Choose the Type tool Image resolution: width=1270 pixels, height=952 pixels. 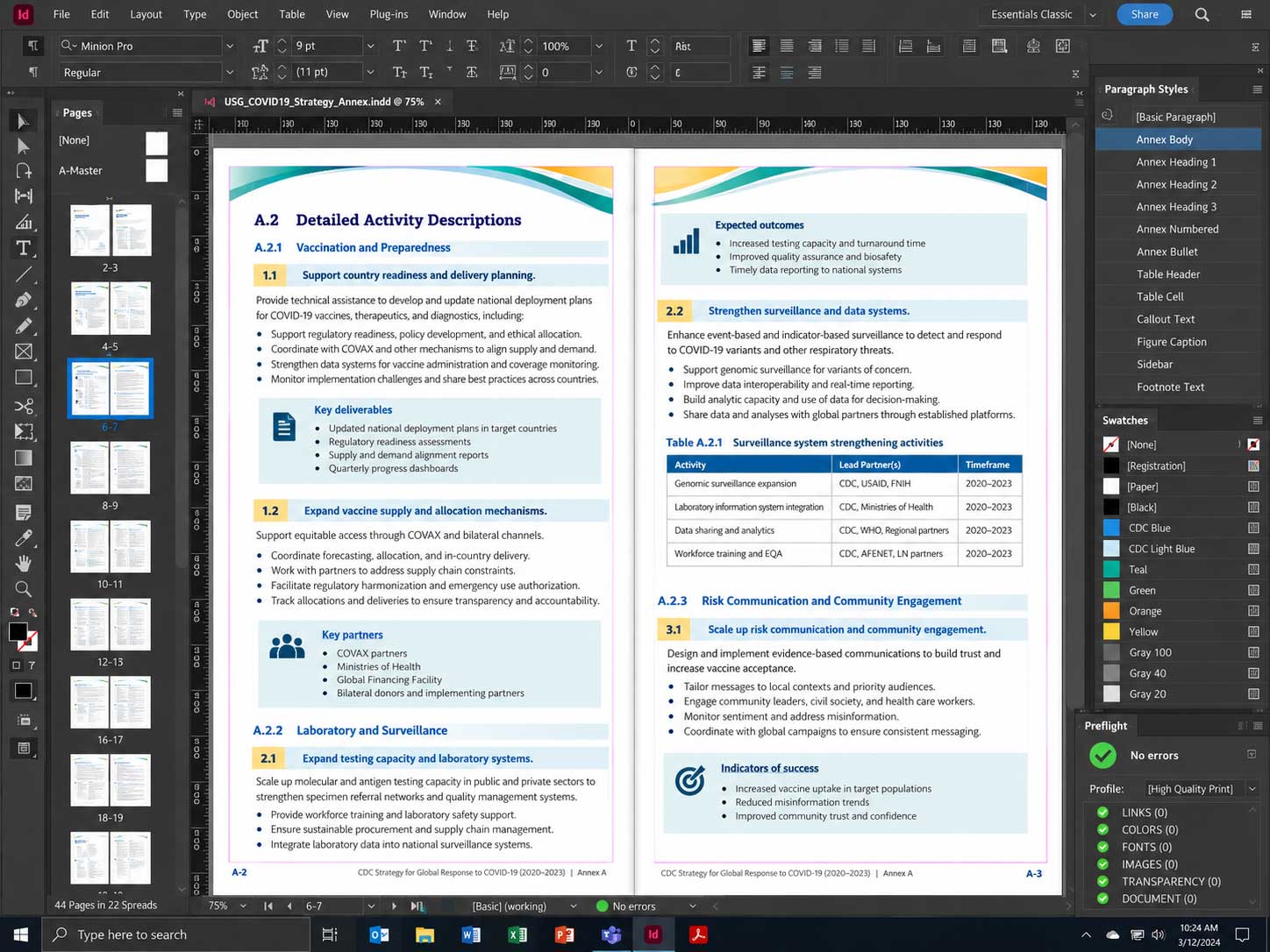pyautogui.click(x=24, y=248)
